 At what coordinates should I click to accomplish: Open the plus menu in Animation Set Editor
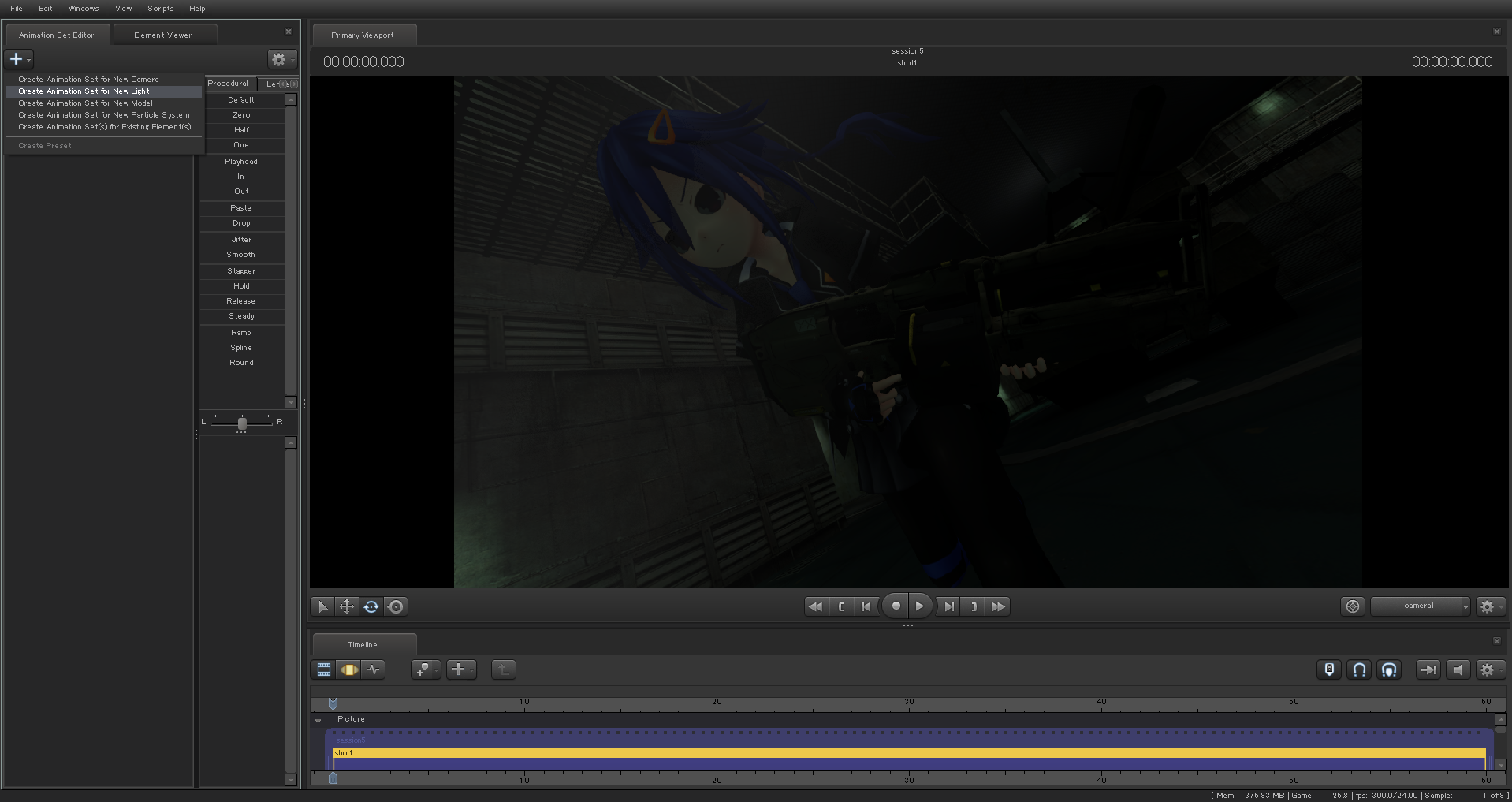click(x=19, y=59)
